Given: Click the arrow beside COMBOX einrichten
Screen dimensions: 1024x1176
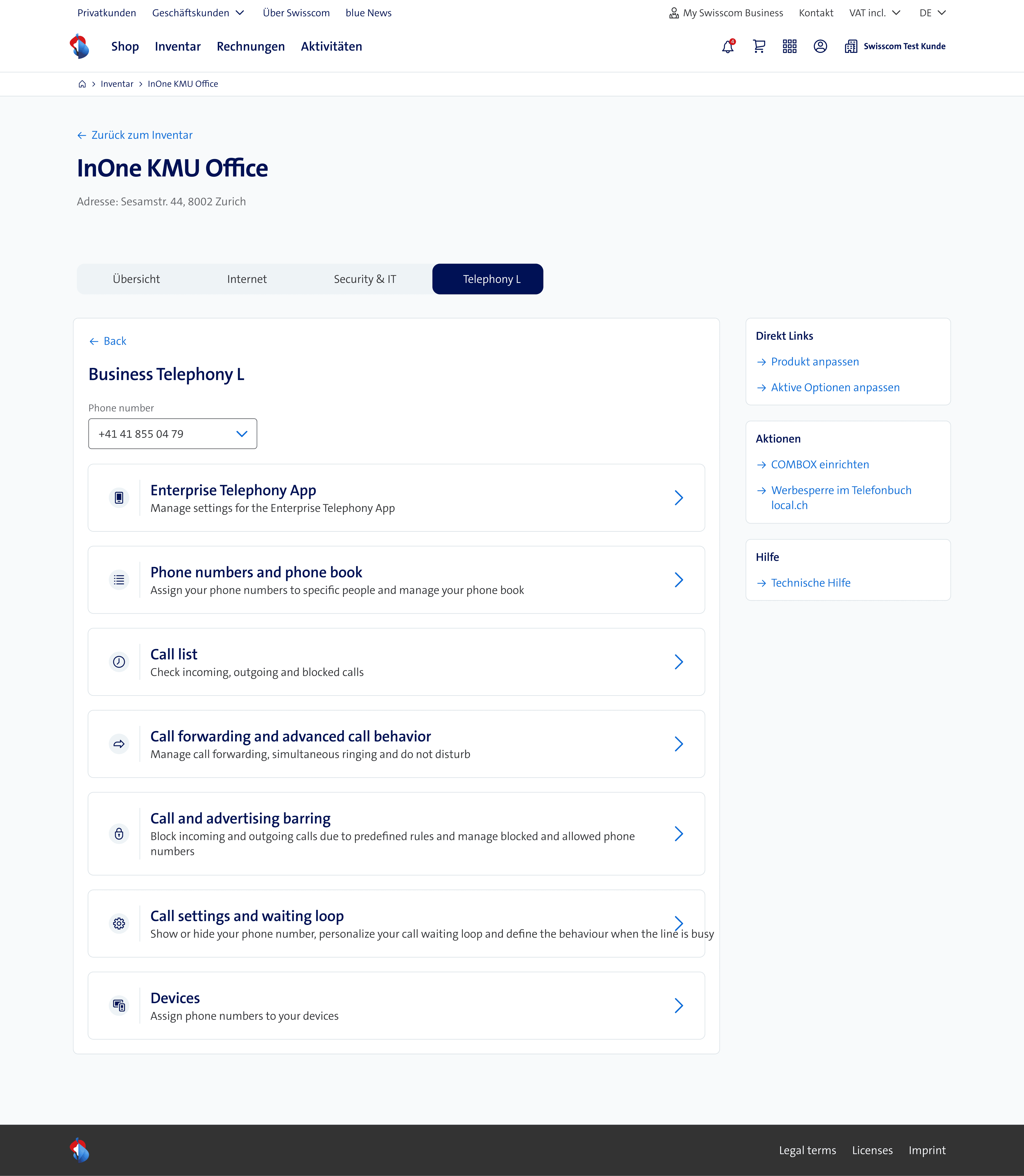Looking at the screenshot, I should (x=761, y=465).
